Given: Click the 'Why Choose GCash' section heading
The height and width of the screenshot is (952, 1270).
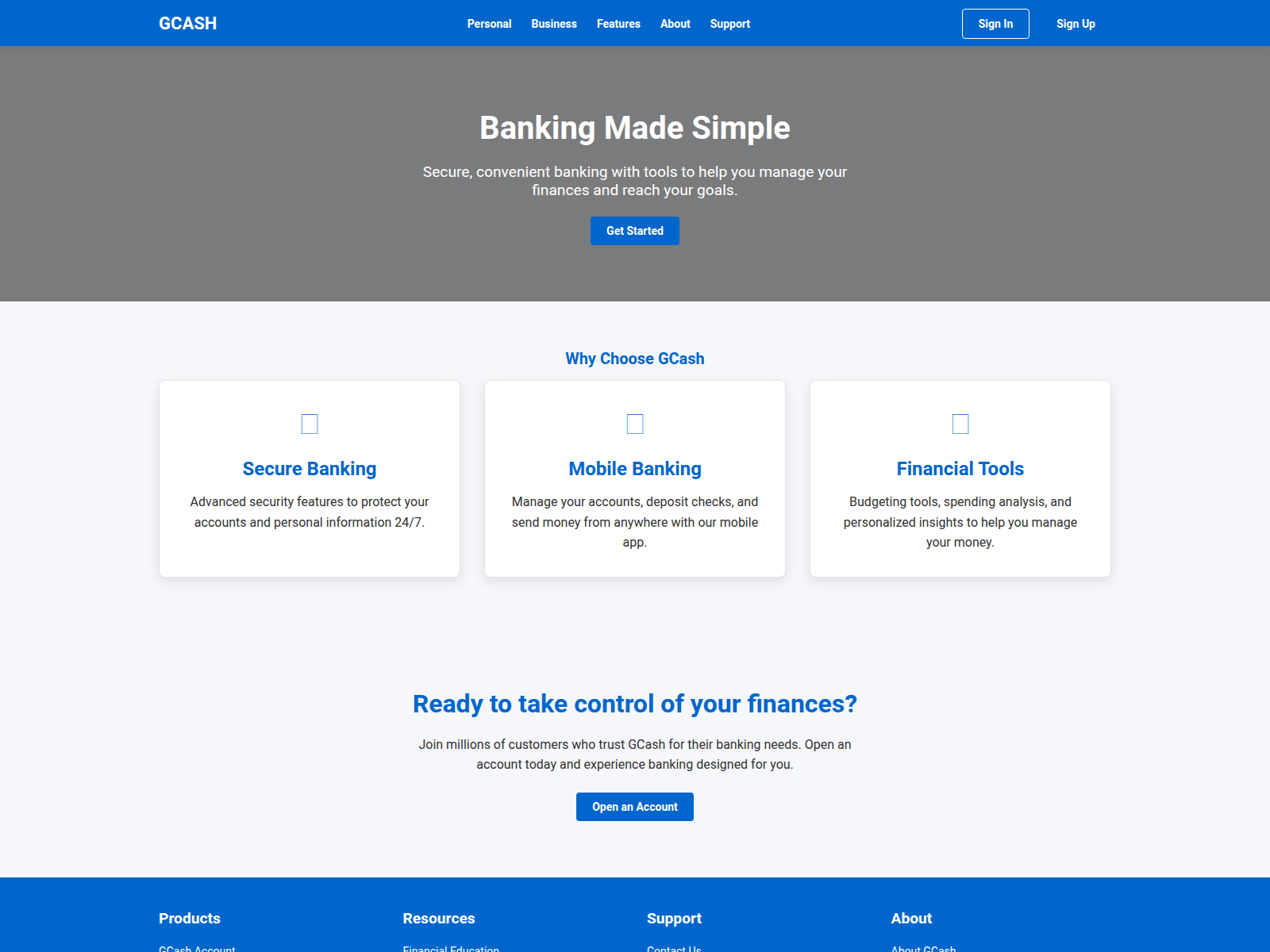Looking at the screenshot, I should point(635,359).
